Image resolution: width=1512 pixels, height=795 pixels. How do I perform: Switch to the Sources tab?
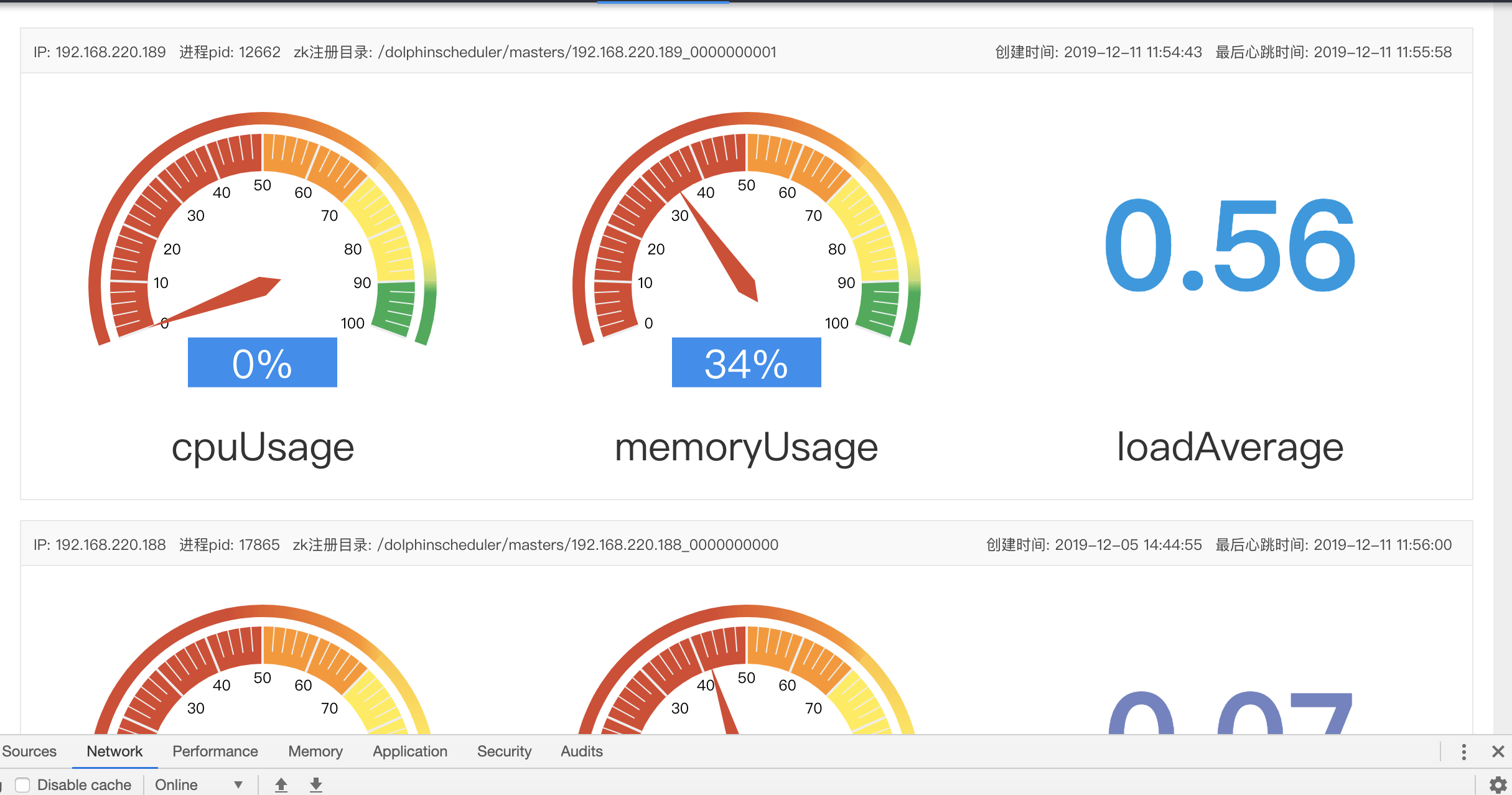click(29, 751)
